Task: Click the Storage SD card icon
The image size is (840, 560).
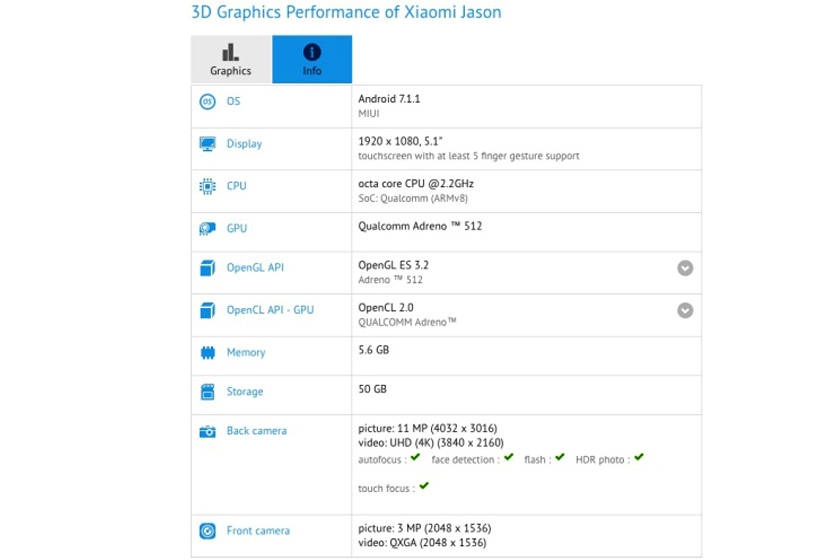Action: click(x=207, y=392)
